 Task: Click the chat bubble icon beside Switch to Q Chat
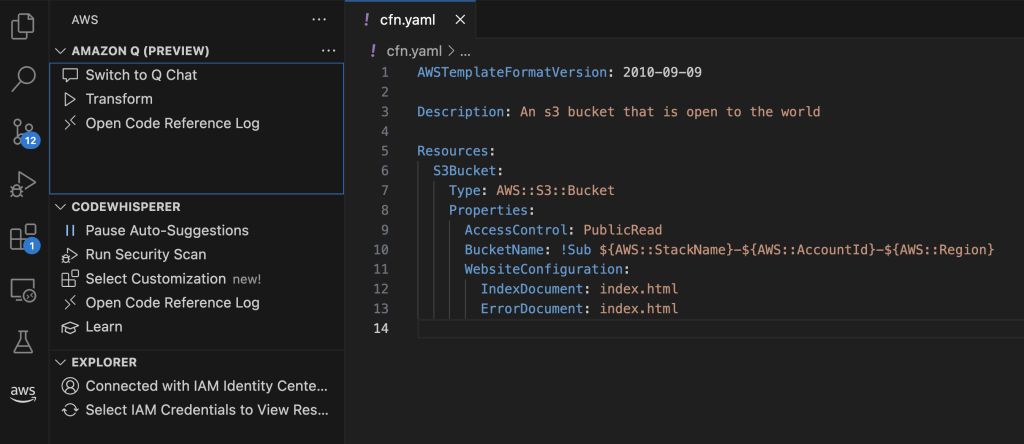click(x=70, y=75)
